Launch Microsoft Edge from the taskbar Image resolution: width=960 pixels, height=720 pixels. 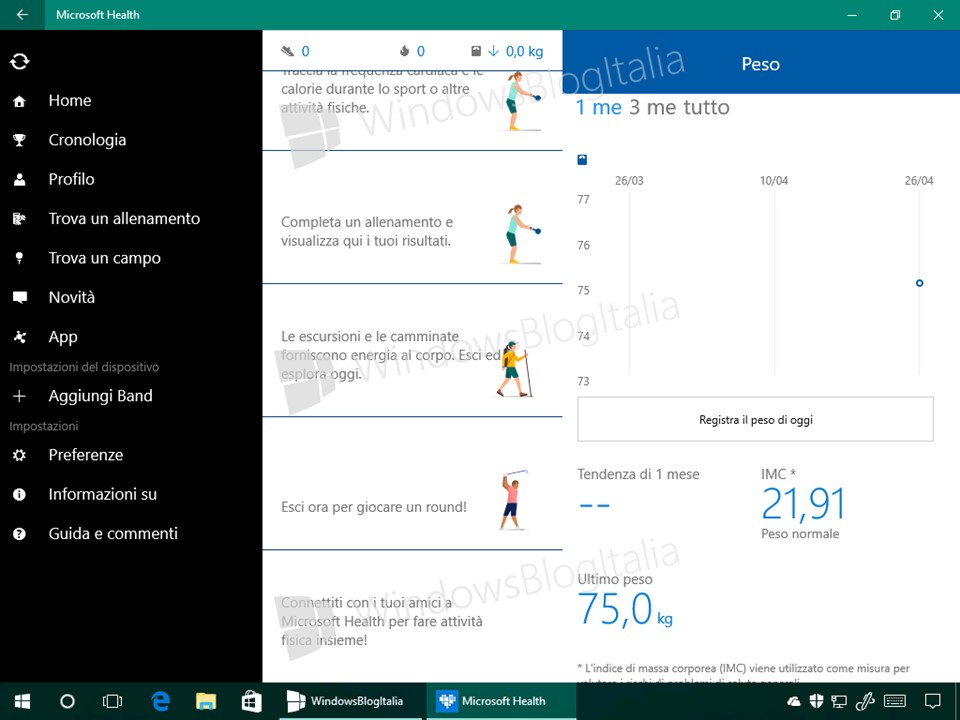point(160,701)
